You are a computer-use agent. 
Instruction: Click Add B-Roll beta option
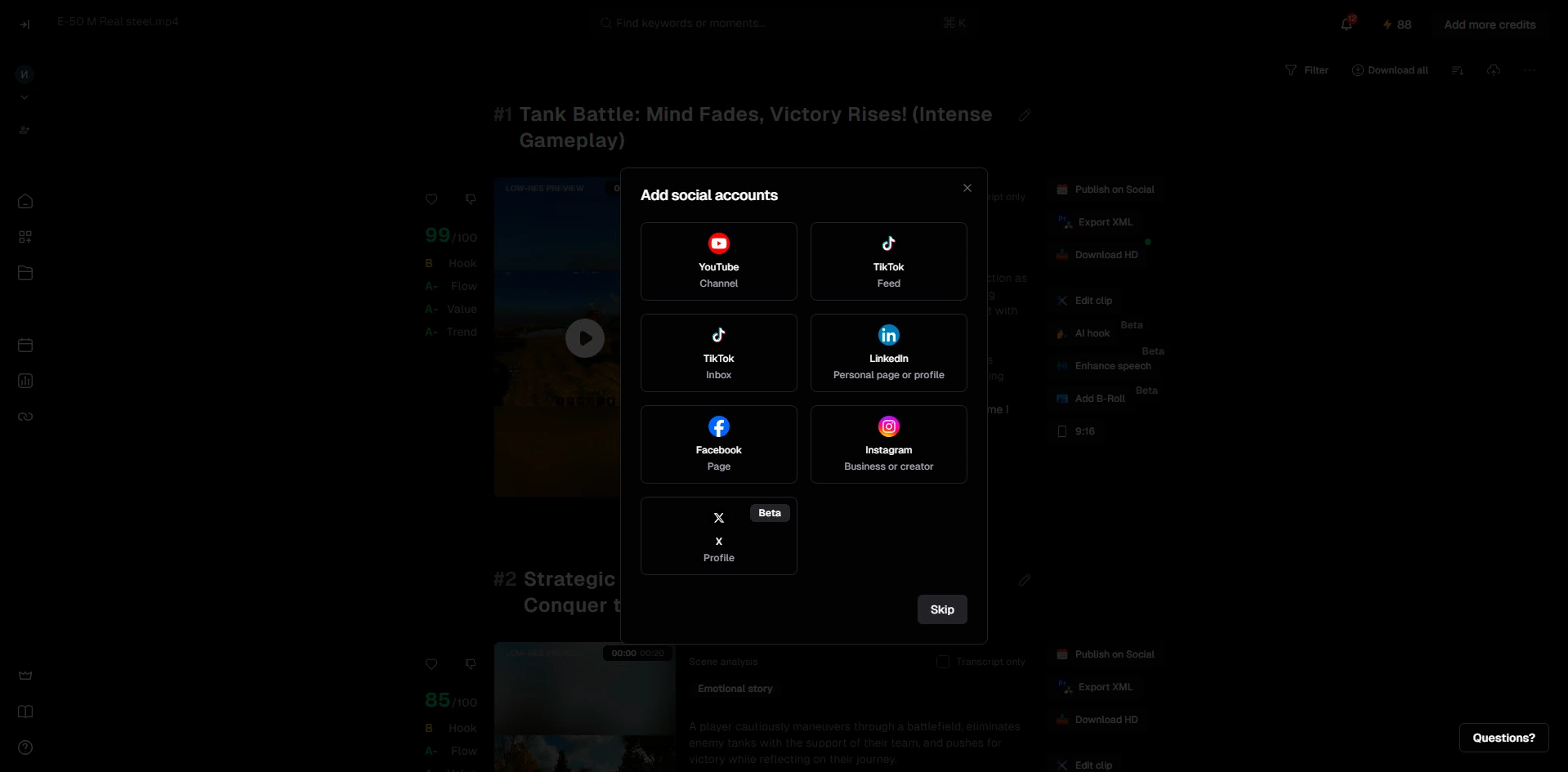[x=1091, y=399]
